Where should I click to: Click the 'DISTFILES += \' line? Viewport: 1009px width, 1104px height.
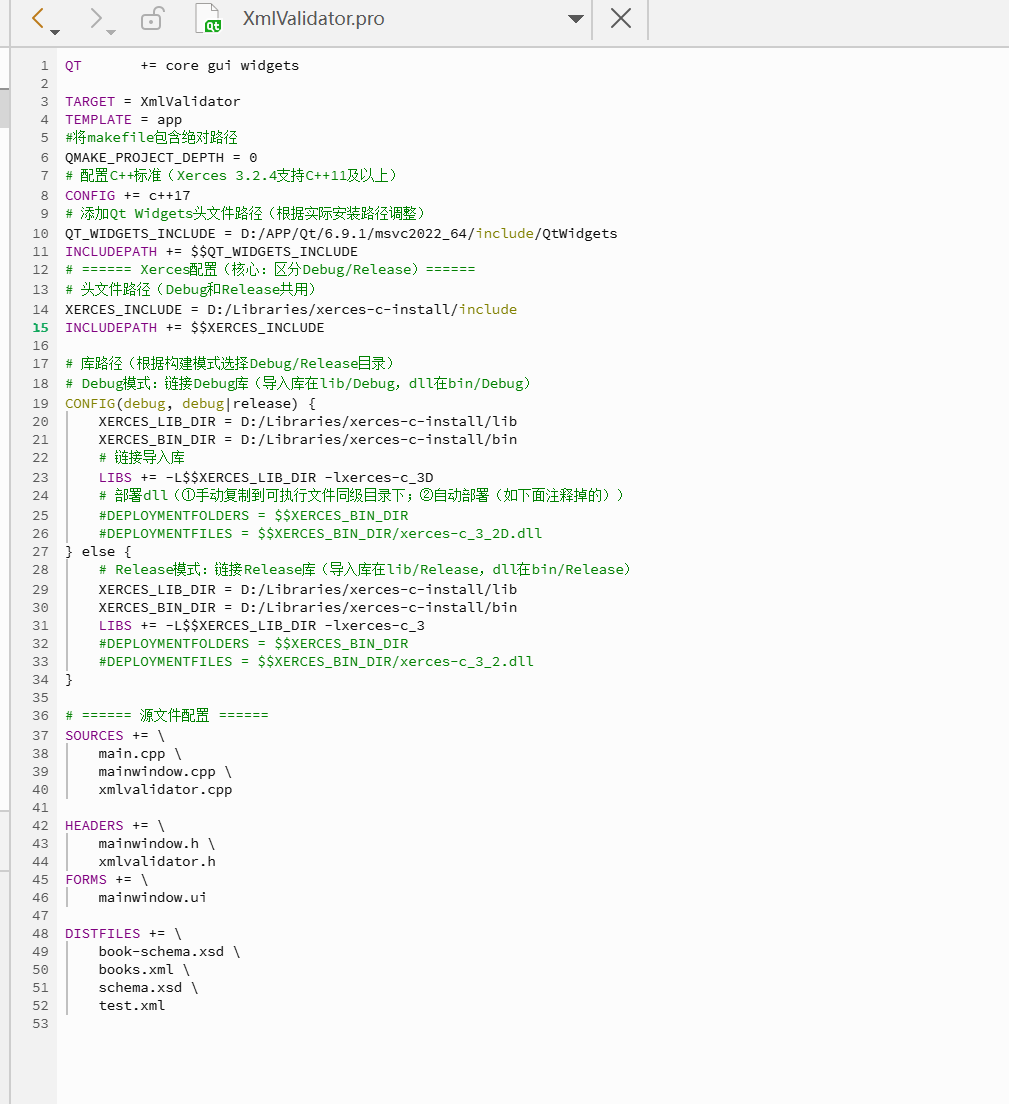tap(123, 934)
